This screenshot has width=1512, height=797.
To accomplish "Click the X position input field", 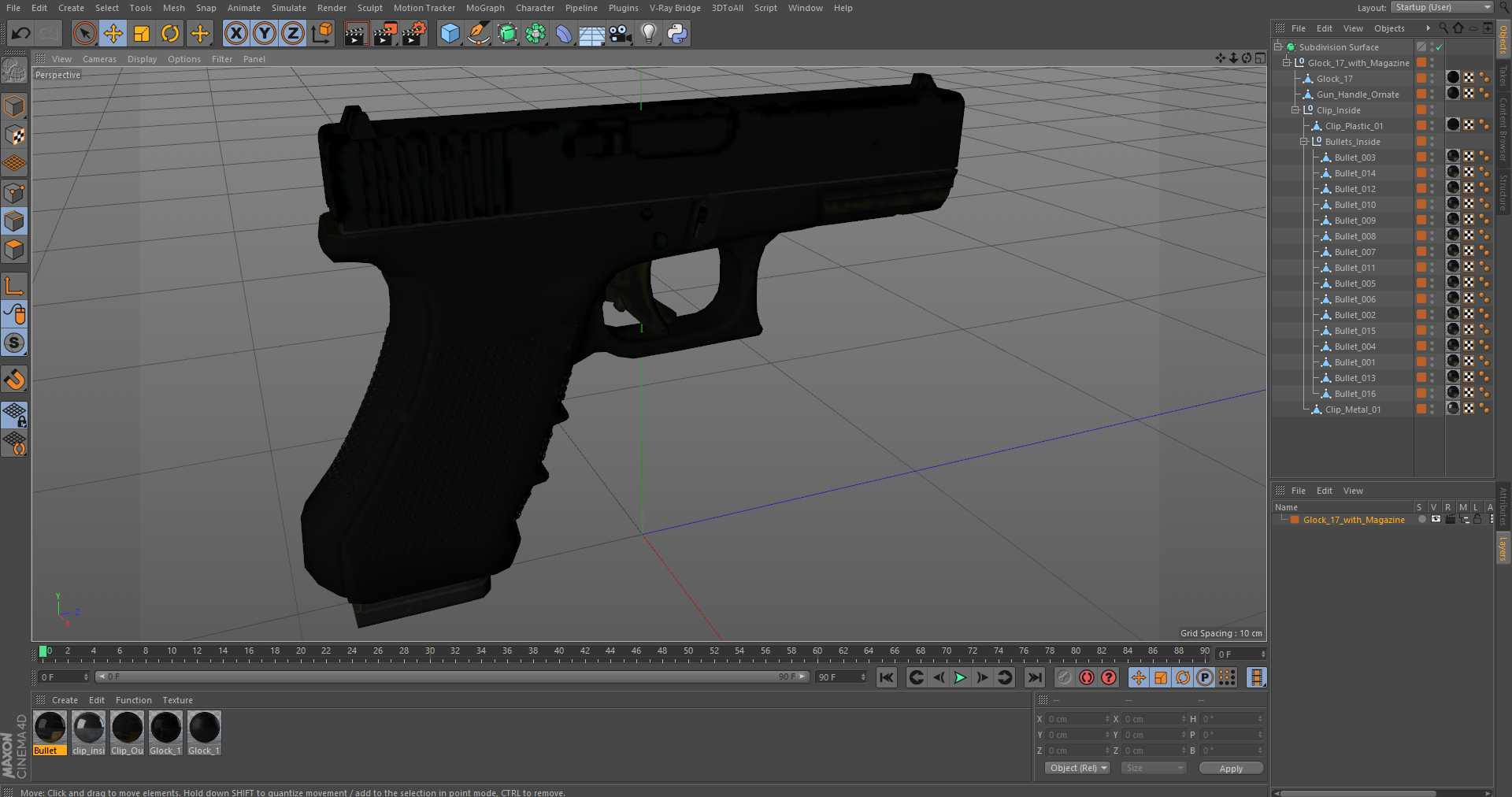I will [1077, 719].
